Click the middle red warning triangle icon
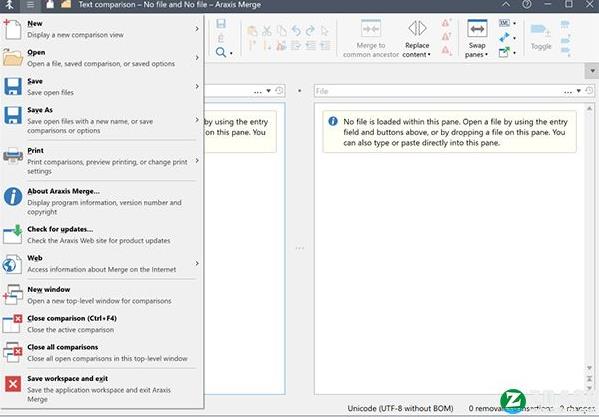The height and width of the screenshot is (417, 599). [446, 37]
